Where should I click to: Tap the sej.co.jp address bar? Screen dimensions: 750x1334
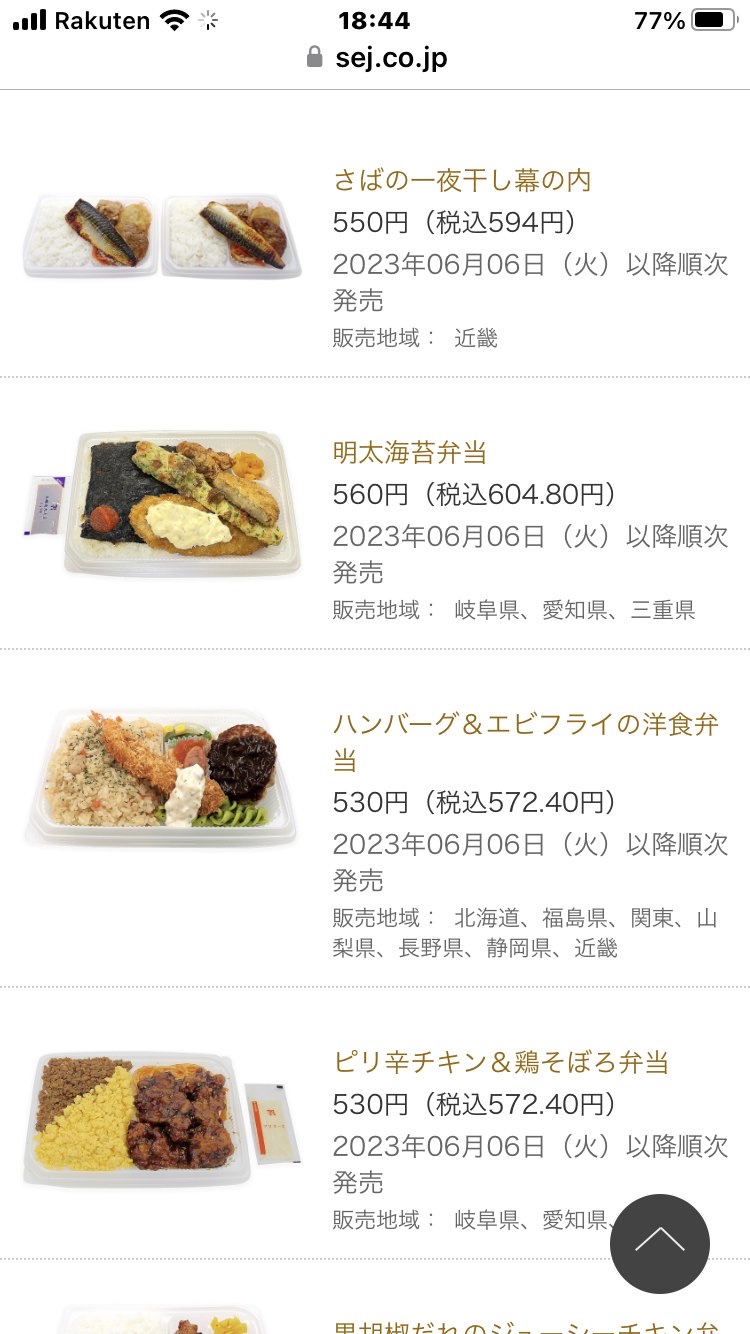[390, 57]
